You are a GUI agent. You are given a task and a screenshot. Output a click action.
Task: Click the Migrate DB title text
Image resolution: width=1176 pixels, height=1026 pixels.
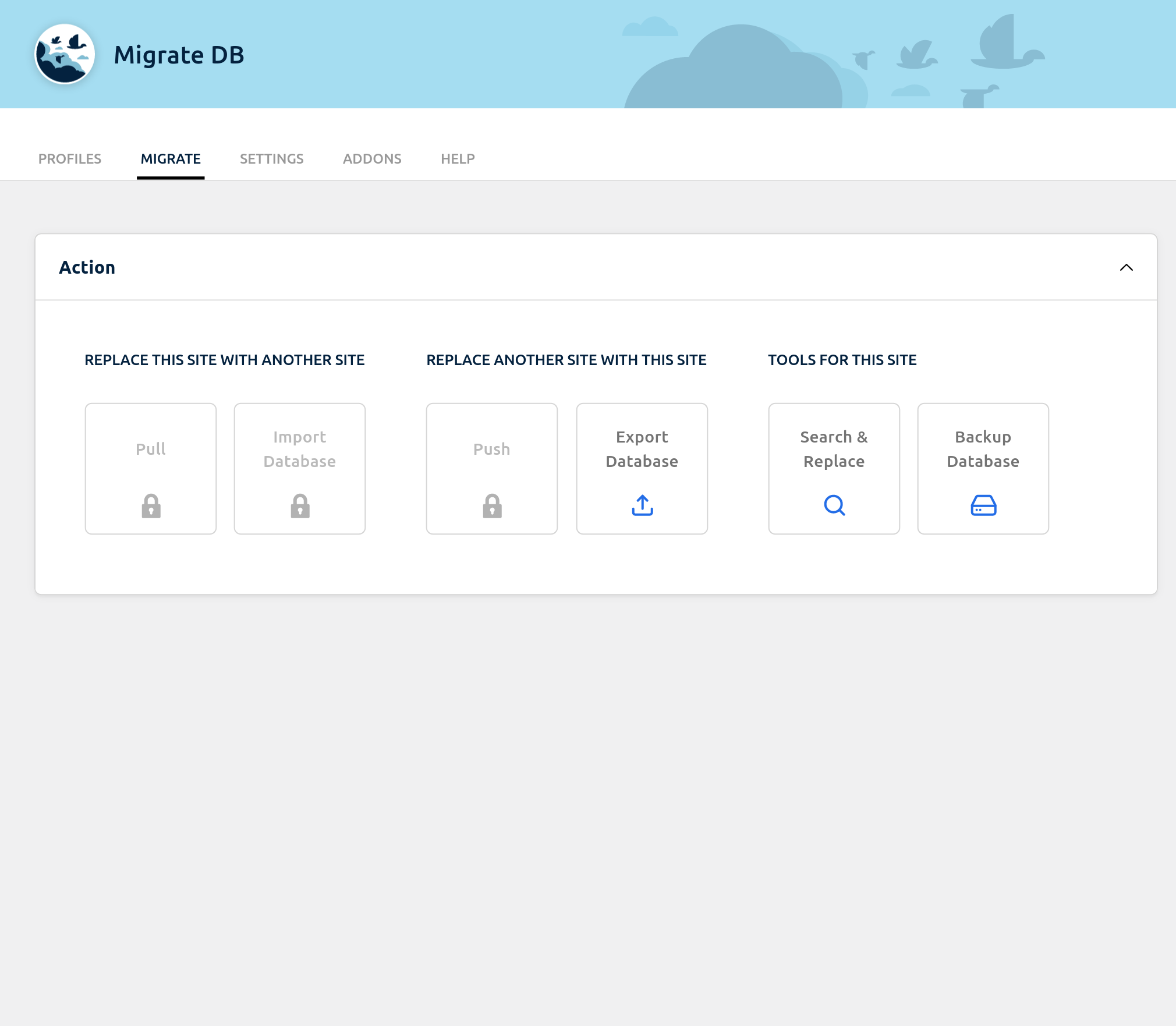[x=179, y=55]
